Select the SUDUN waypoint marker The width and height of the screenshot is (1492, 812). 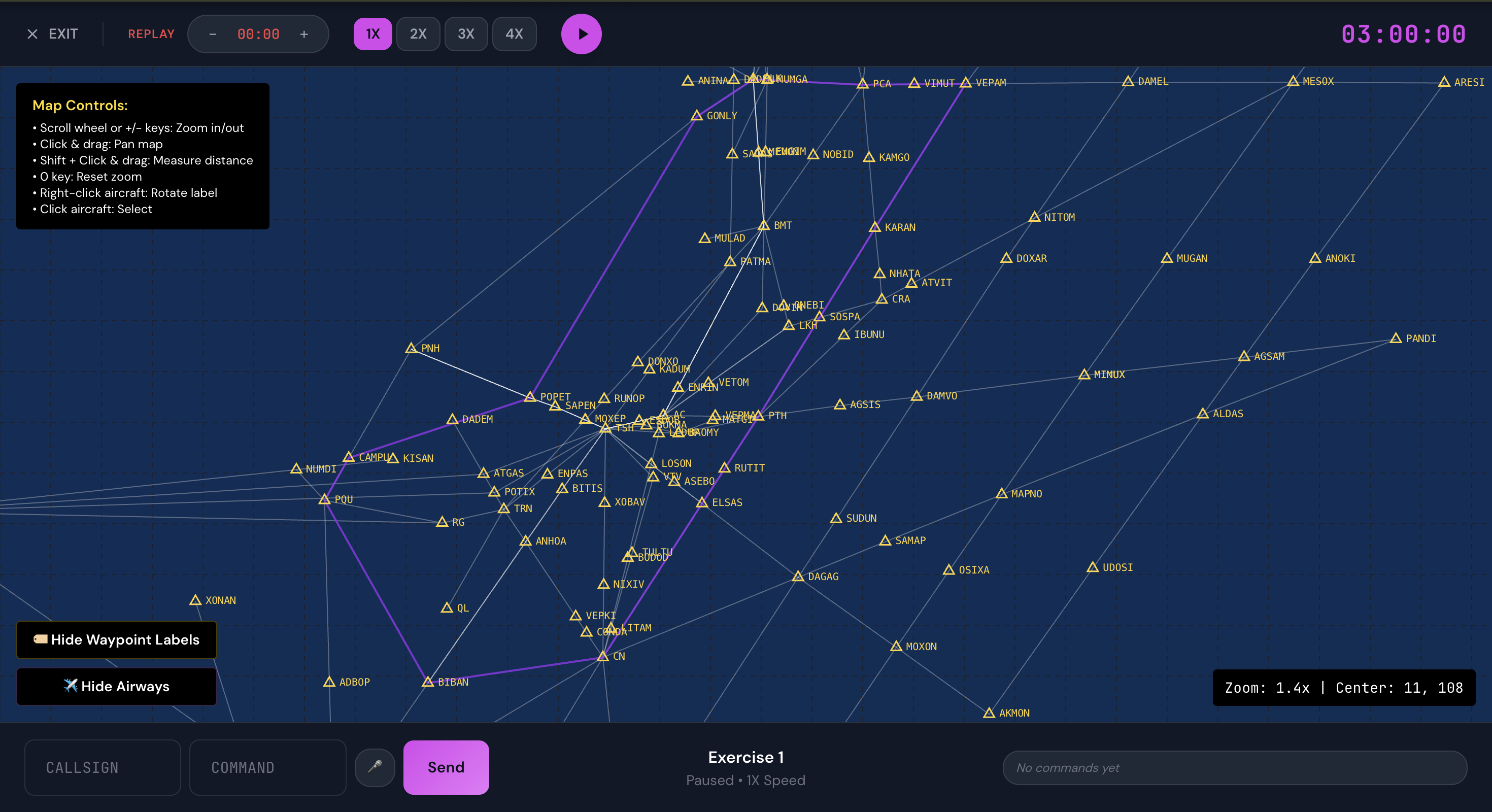[x=836, y=518]
